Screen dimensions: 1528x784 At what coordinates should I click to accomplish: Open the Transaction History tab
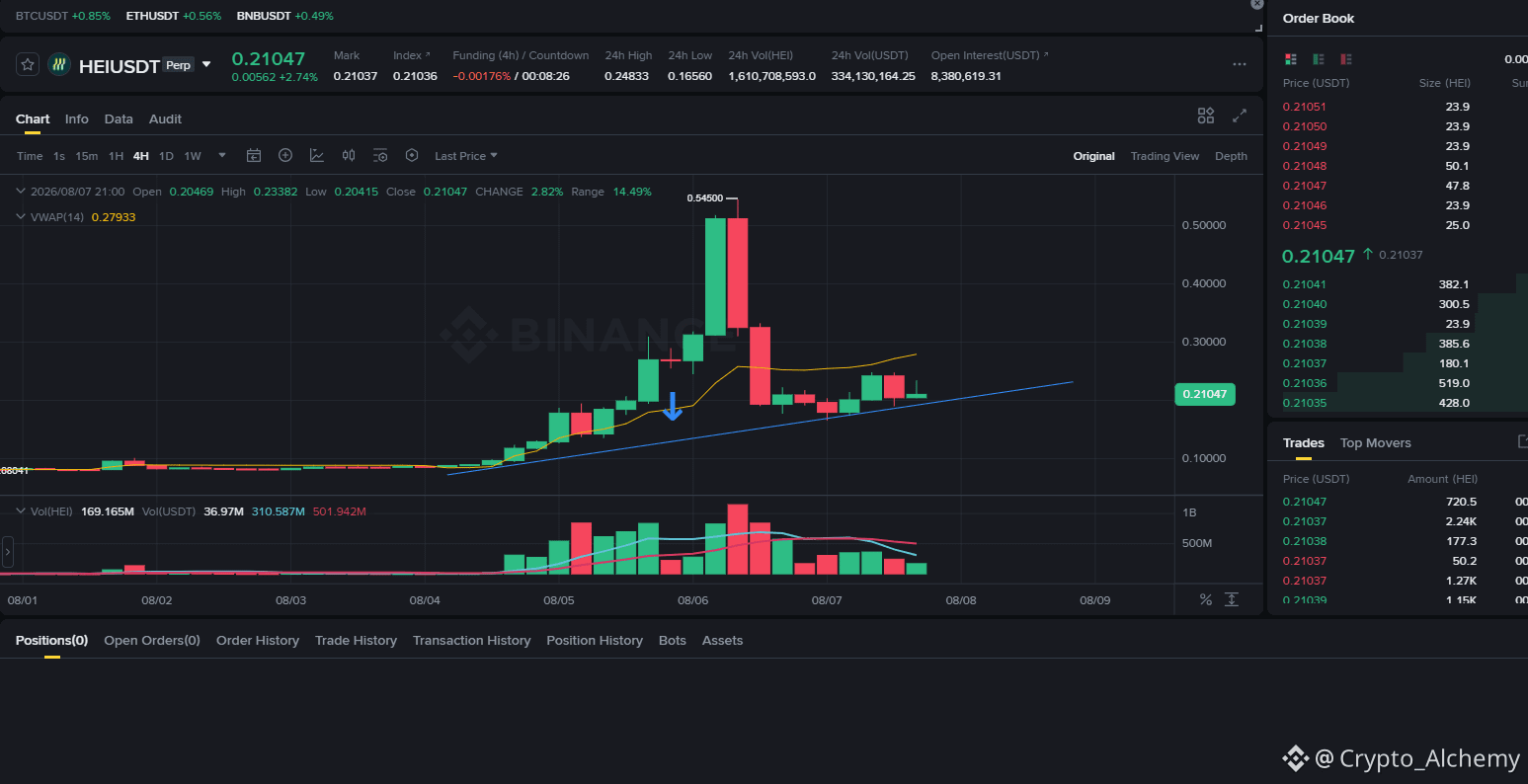click(471, 640)
